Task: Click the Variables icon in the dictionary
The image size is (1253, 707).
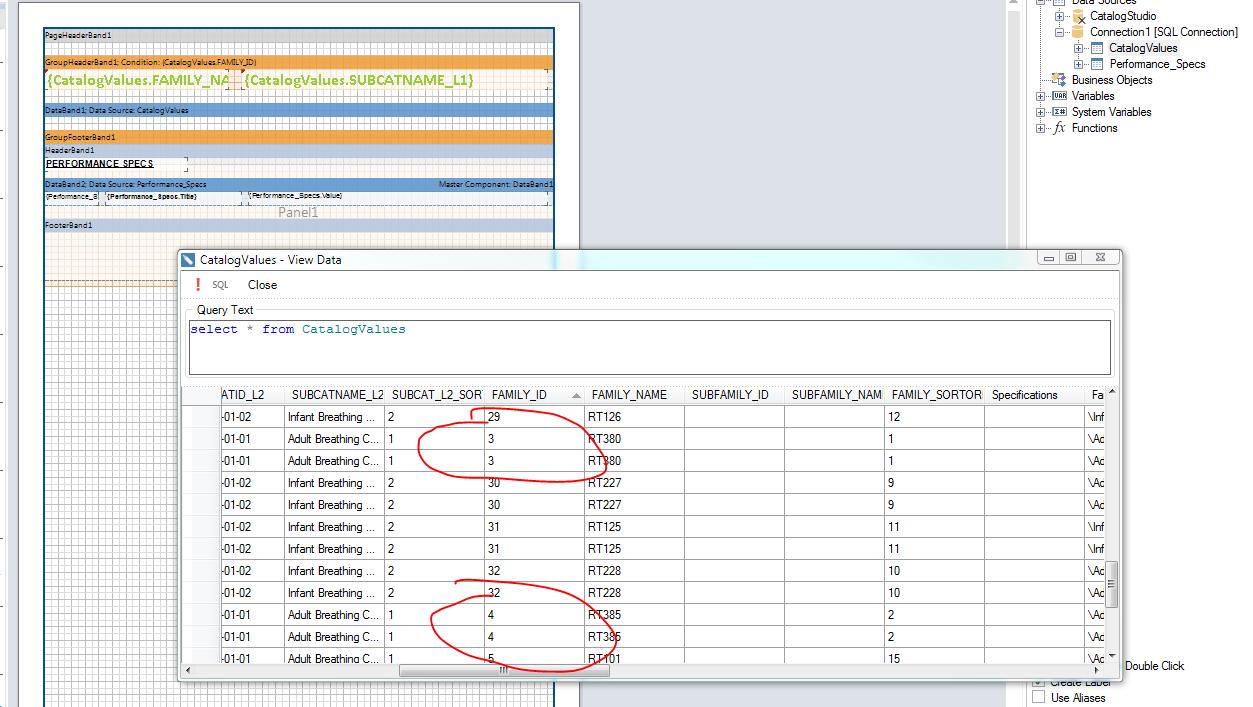Action: (x=1060, y=96)
